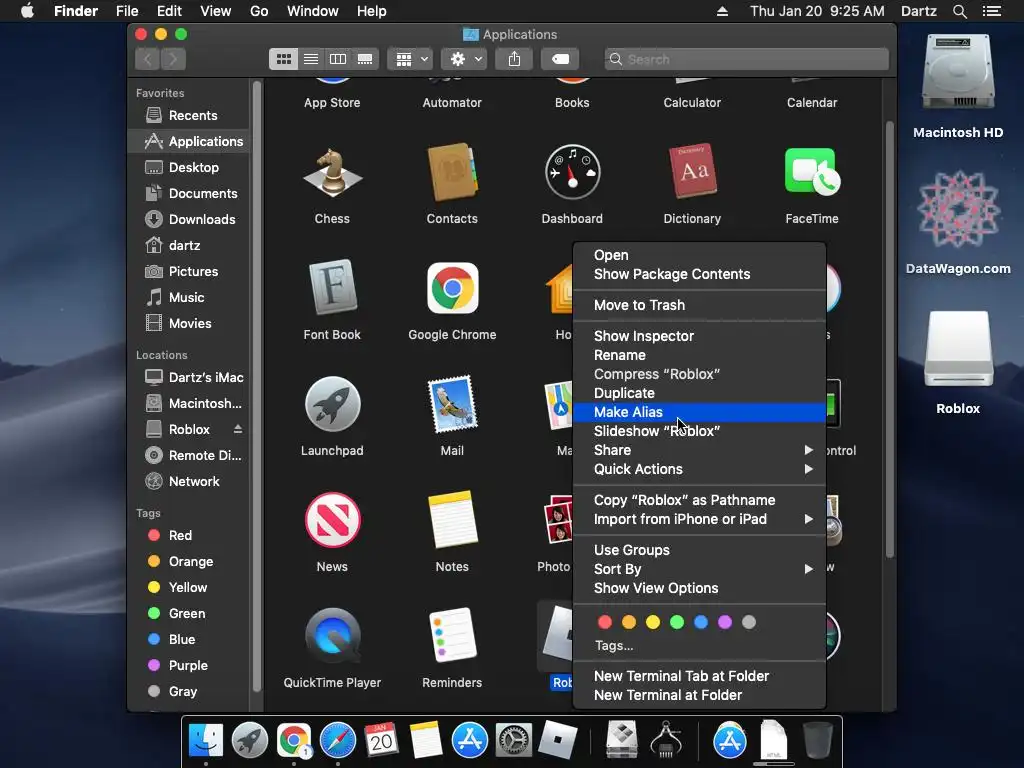Open Documents in the sidebar
Screen dimensions: 1024x768
point(189,193)
